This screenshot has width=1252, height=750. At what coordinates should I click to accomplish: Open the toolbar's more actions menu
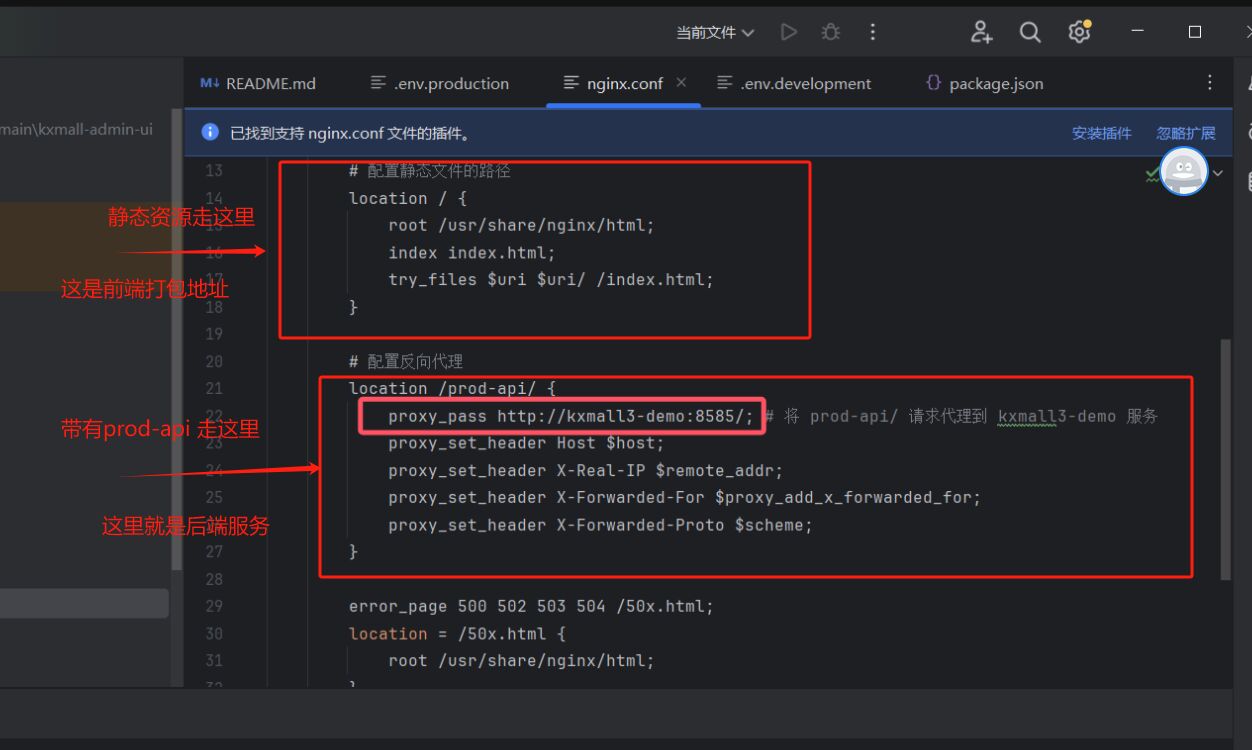coord(873,32)
